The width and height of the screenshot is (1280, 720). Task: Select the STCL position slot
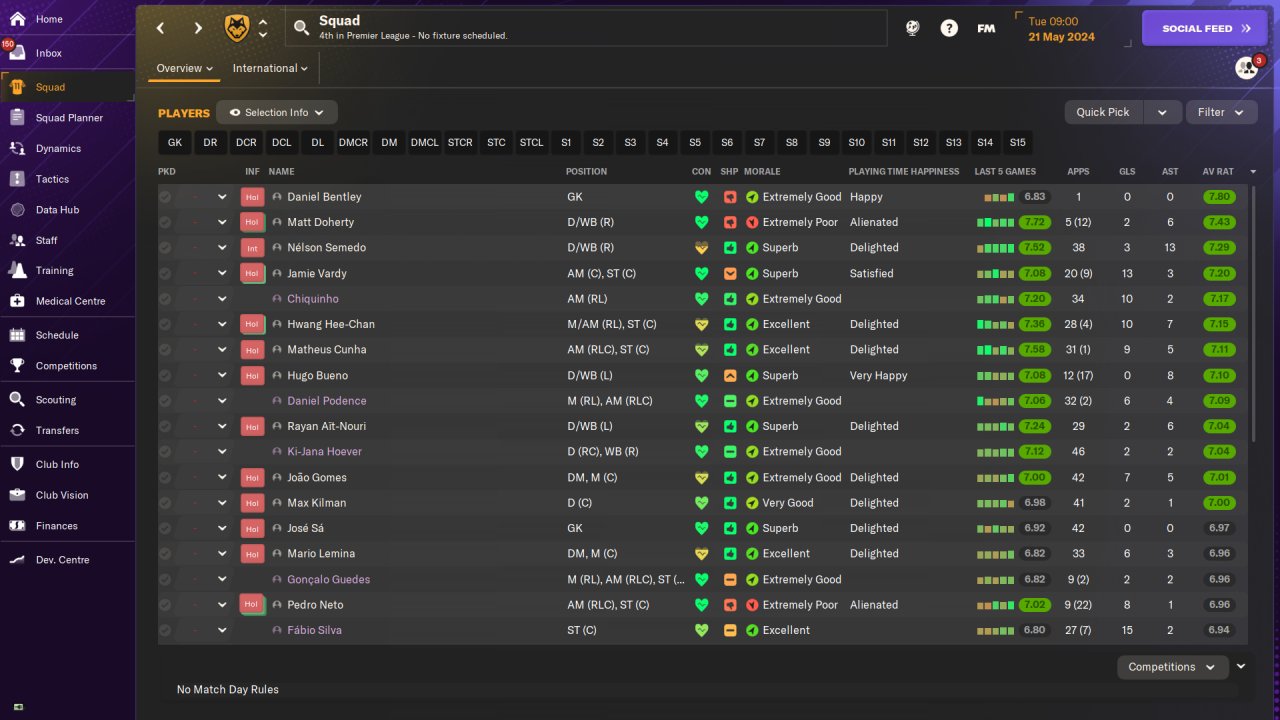point(532,143)
